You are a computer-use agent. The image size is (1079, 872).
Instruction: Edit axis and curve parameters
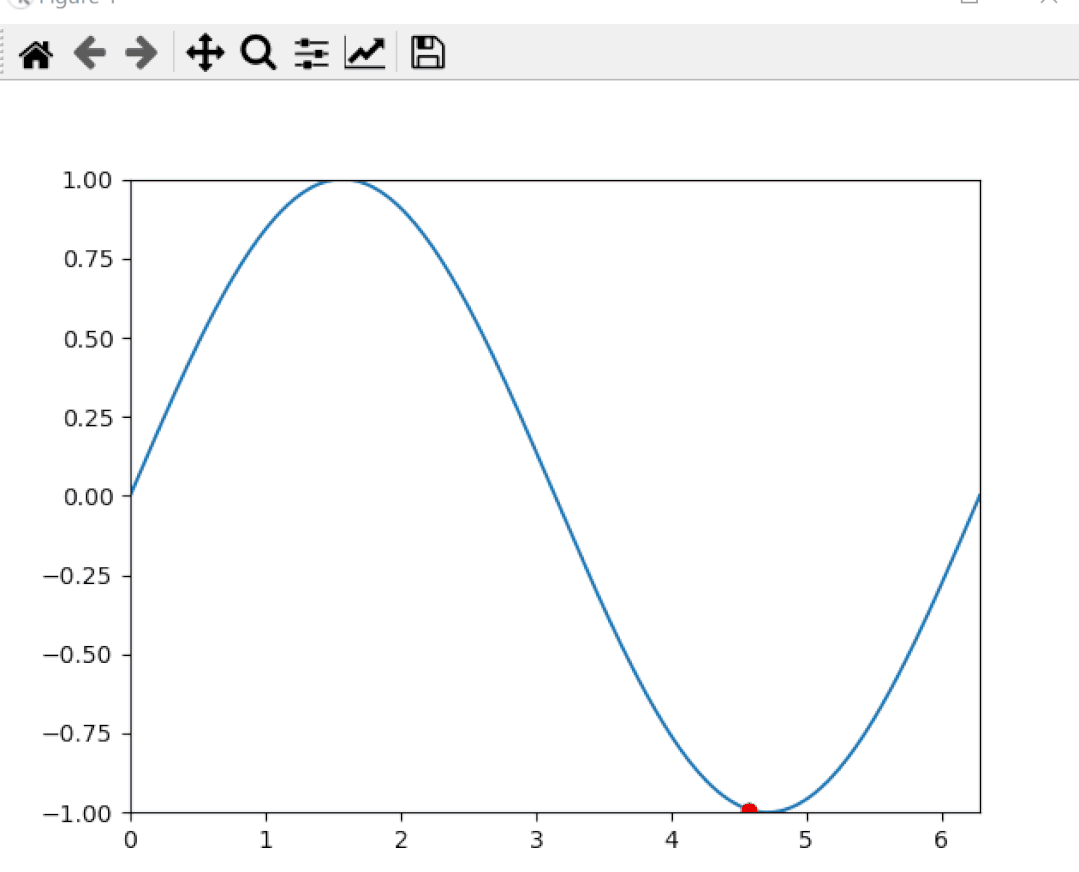click(x=365, y=53)
